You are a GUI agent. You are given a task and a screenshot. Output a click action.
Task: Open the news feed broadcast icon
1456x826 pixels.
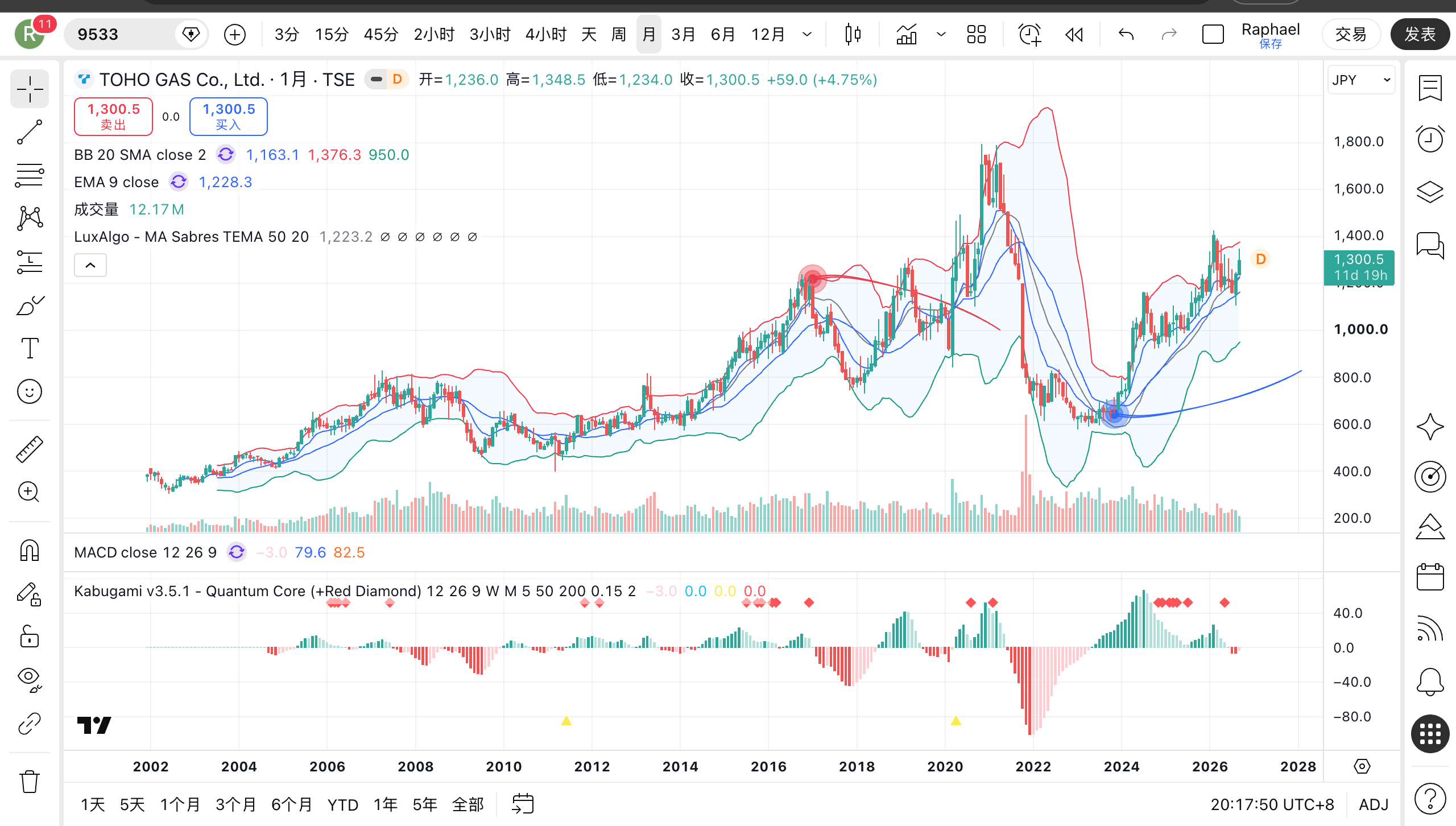(x=1430, y=629)
